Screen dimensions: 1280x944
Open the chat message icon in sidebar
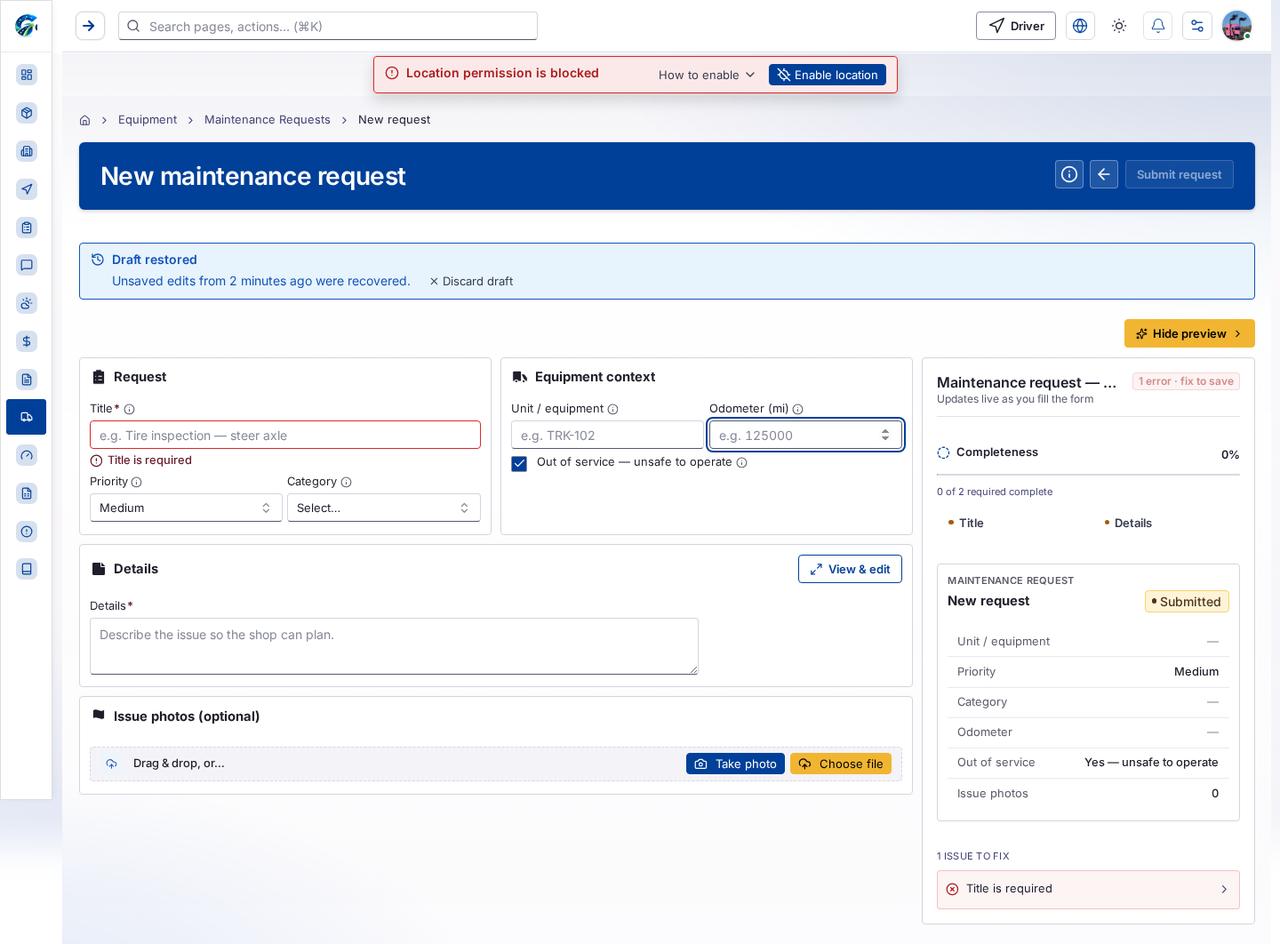[27, 265]
